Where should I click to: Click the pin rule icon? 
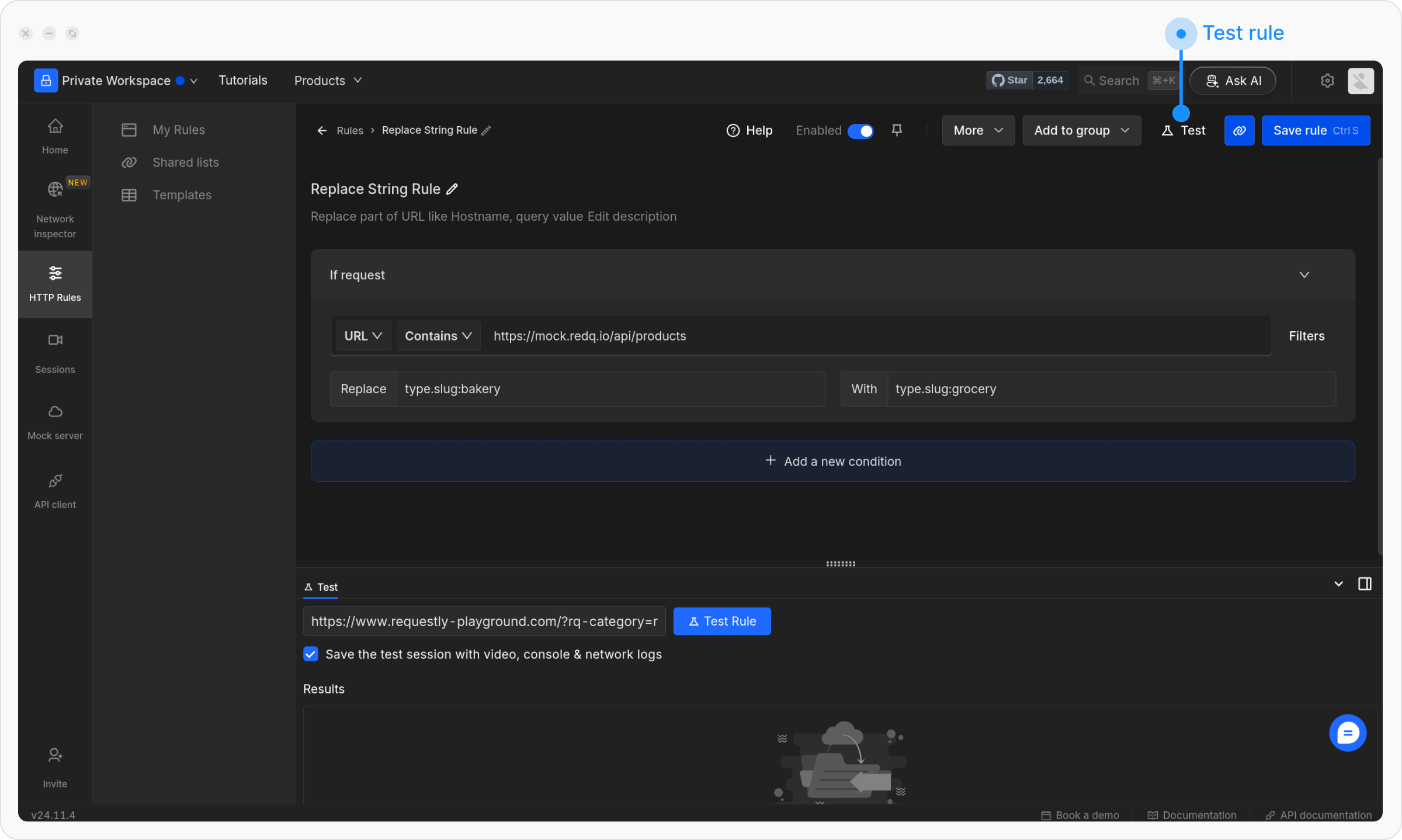point(897,130)
